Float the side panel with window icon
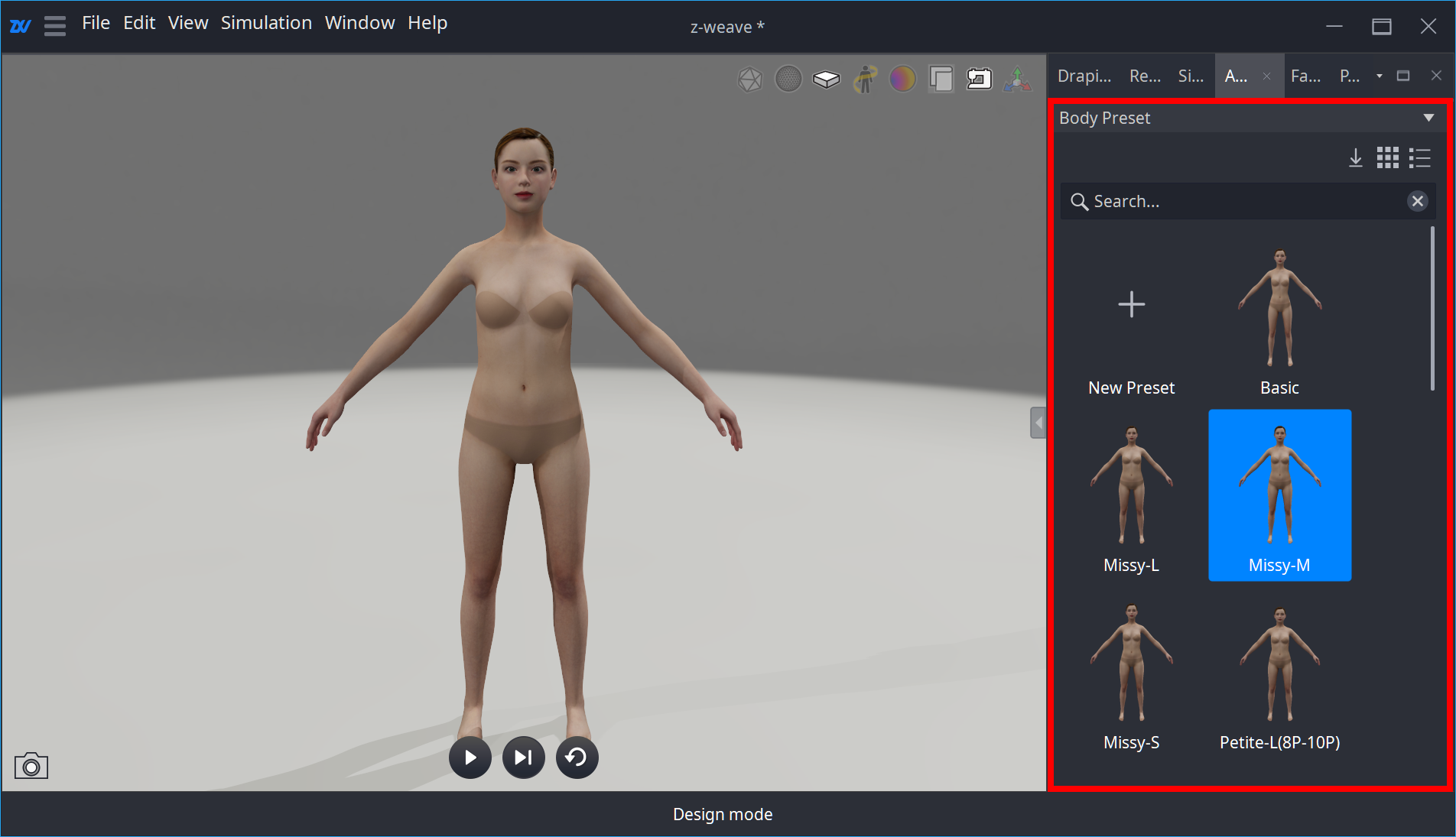The width and height of the screenshot is (1456, 837). 1403,76
